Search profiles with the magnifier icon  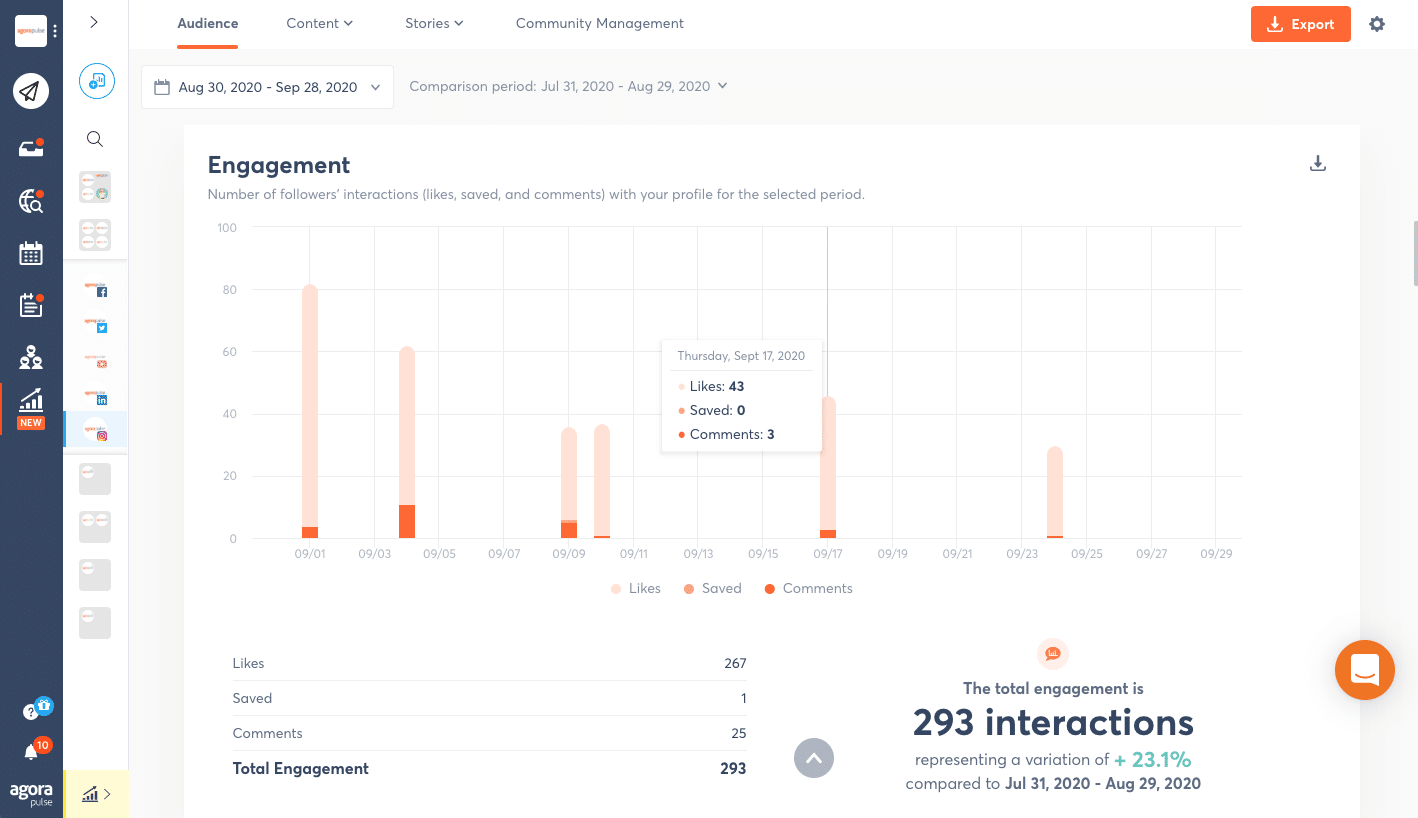pos(95,139)
